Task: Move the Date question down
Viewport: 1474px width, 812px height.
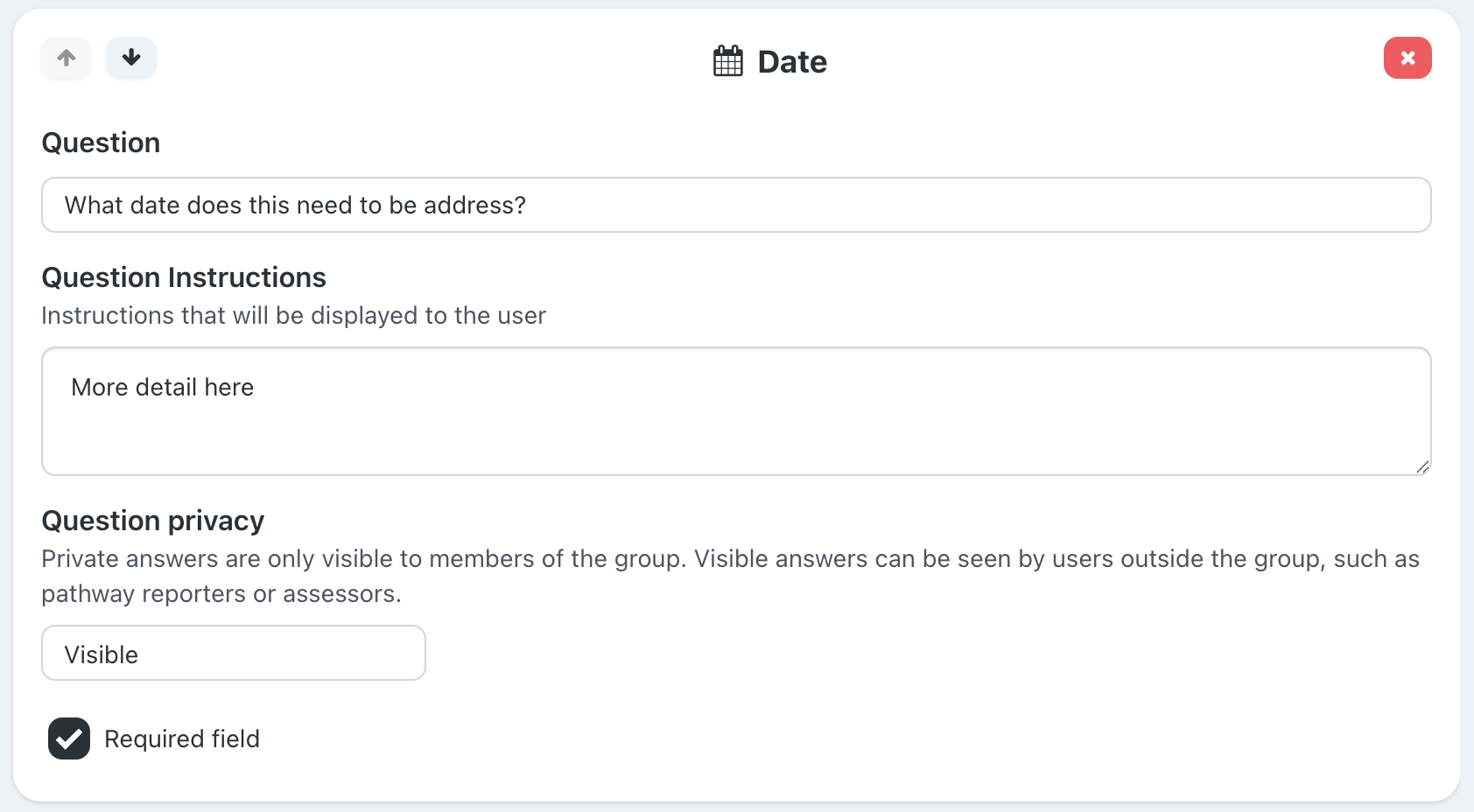Action: (131, 59)
